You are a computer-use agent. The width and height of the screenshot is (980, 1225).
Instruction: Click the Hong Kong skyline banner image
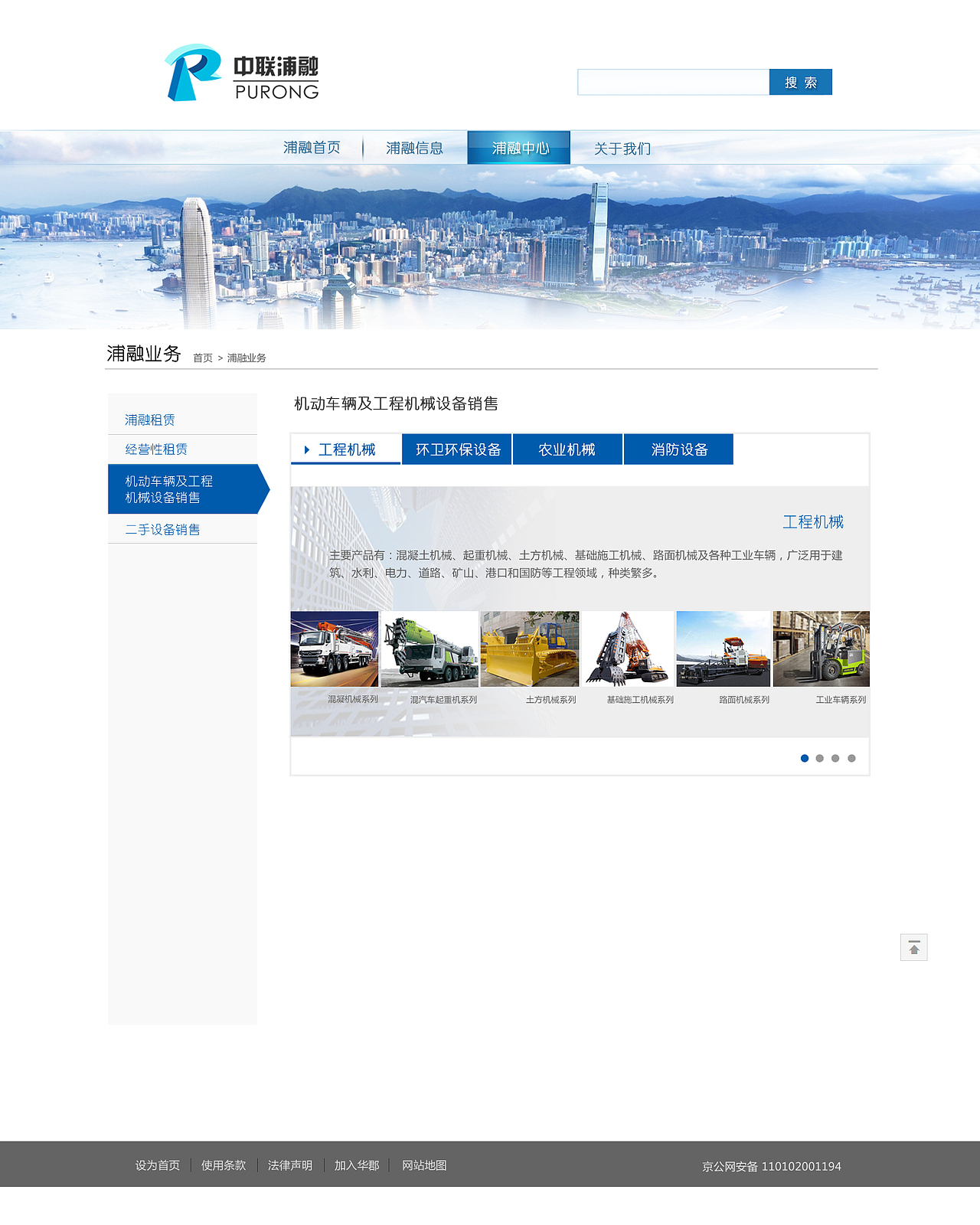[490, 247]
